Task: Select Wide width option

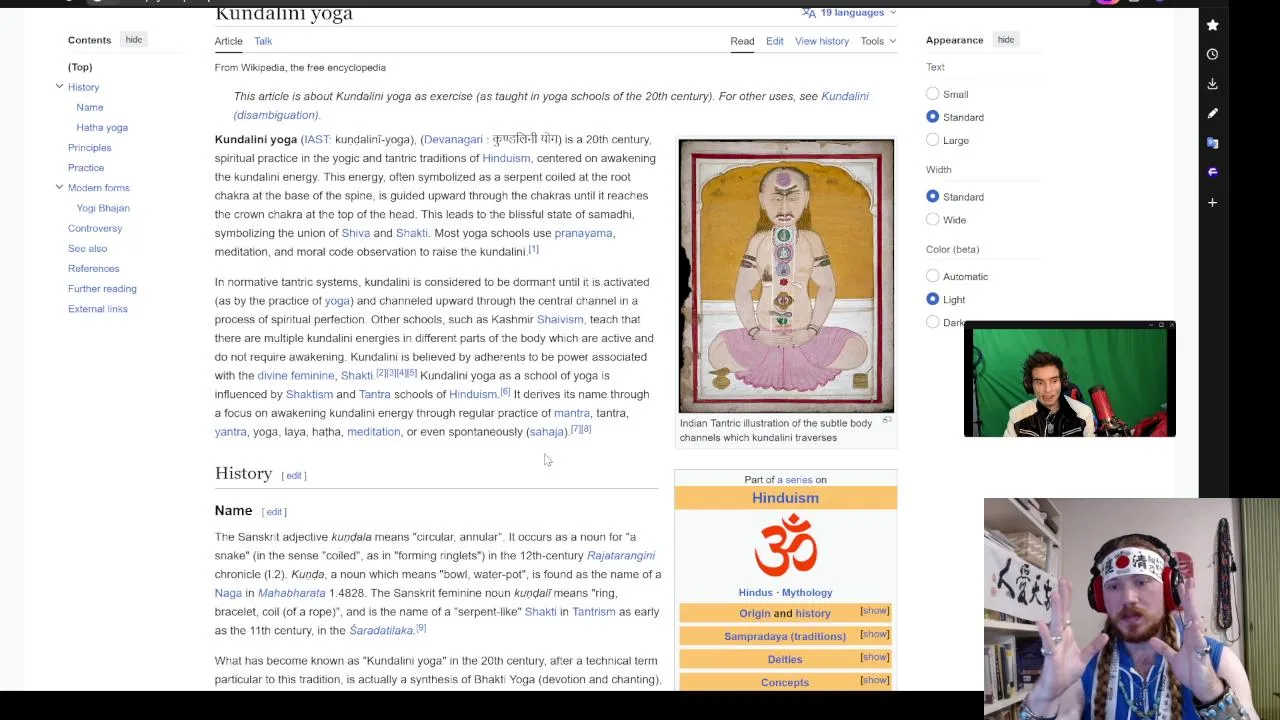Action: (932, 220)
